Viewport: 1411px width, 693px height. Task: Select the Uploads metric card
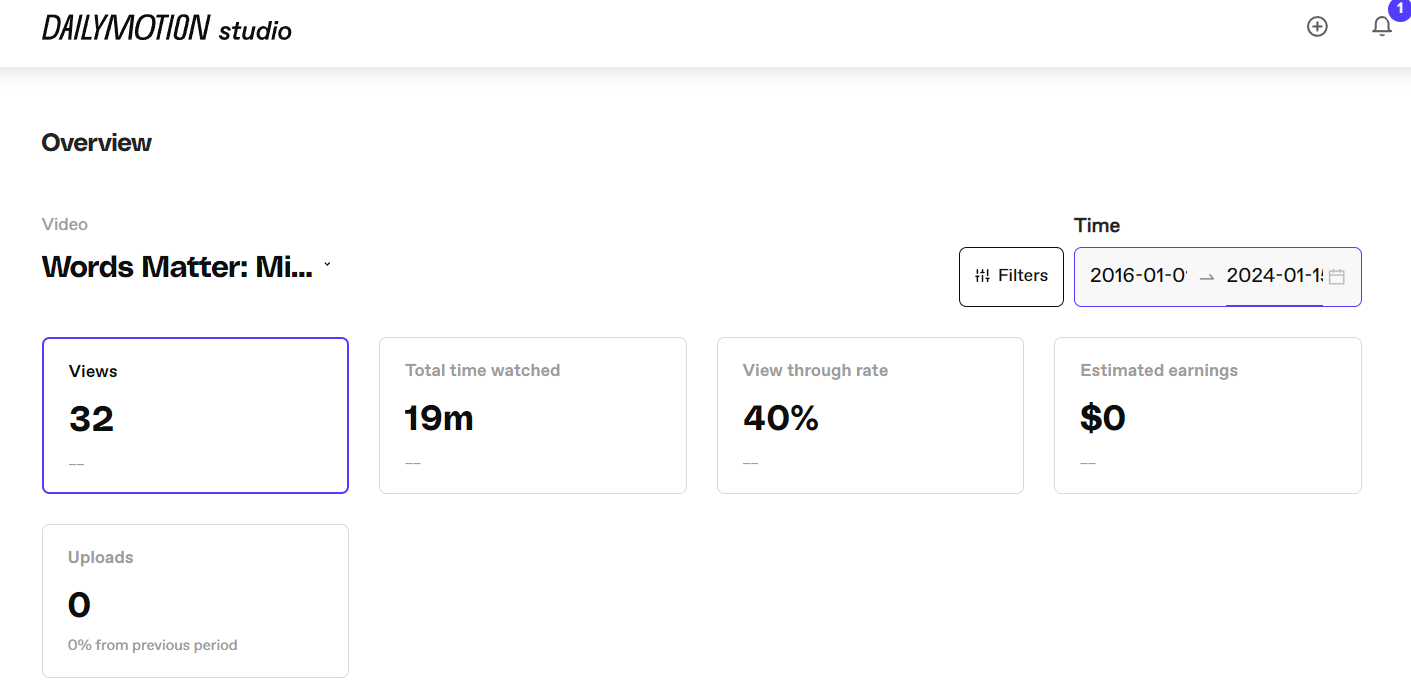point(195,601)
